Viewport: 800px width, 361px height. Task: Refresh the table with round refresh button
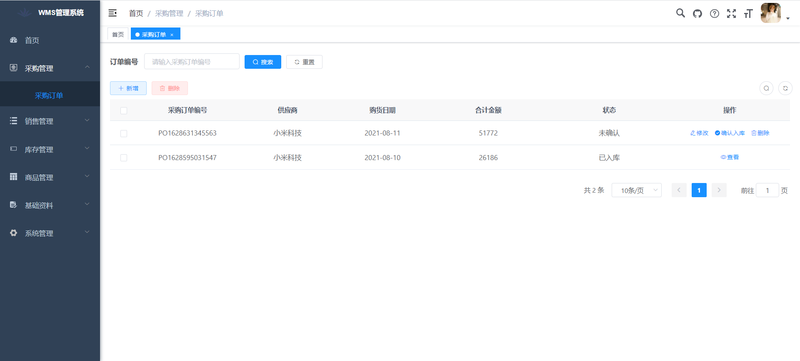786,88
